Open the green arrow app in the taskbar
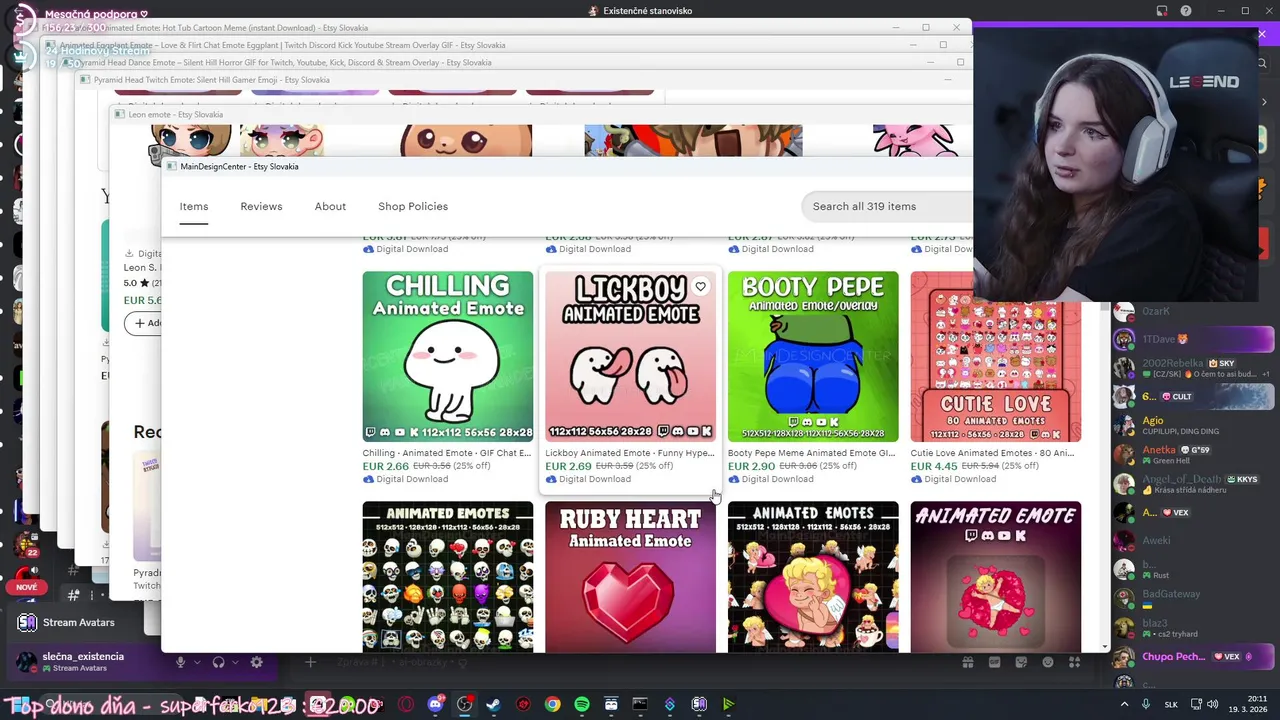 pyautogui.click(x=728, y=704)
